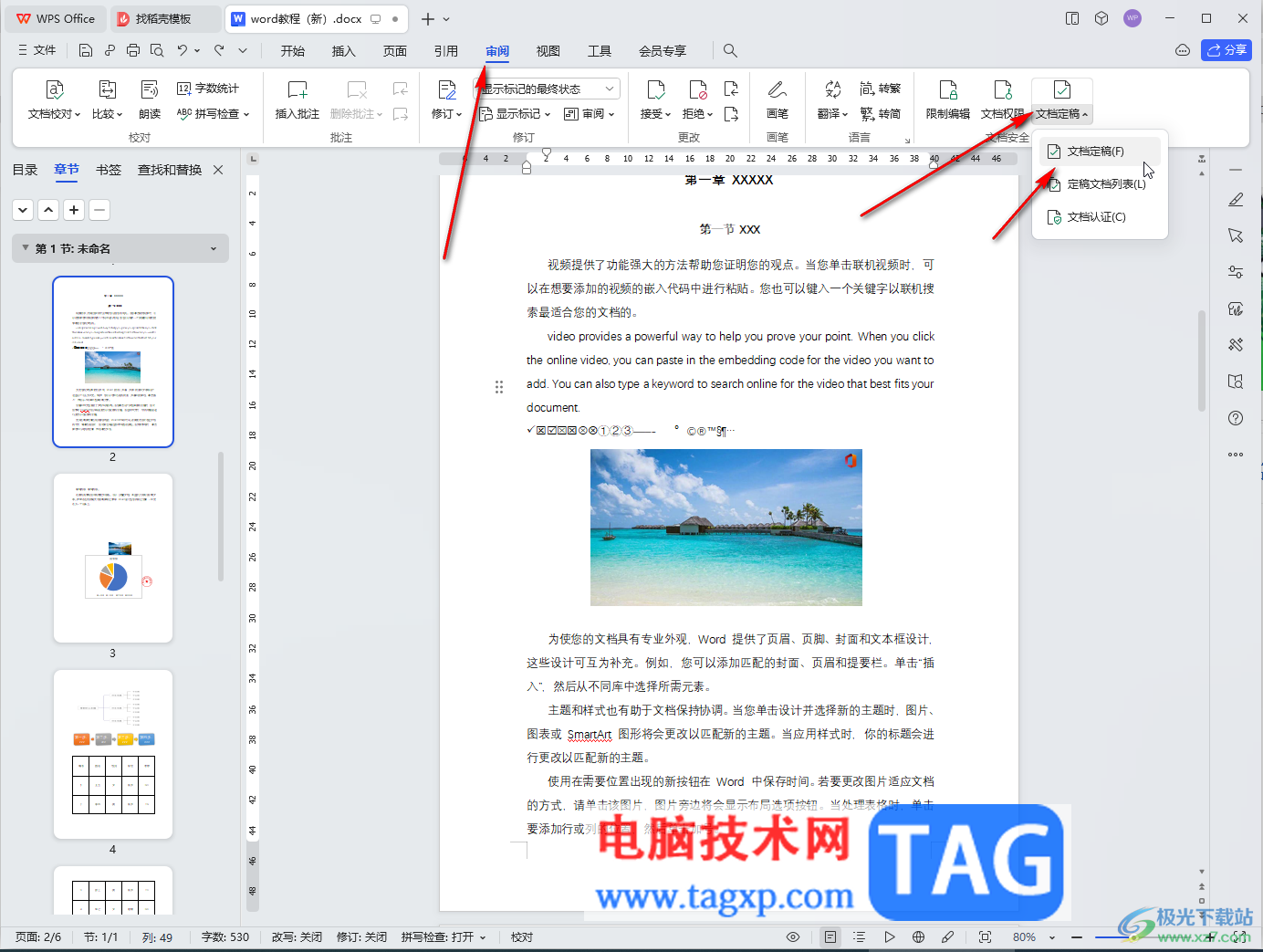Click the Undo arrow icon
1263x952 pixels.
(x=183, y=51)
